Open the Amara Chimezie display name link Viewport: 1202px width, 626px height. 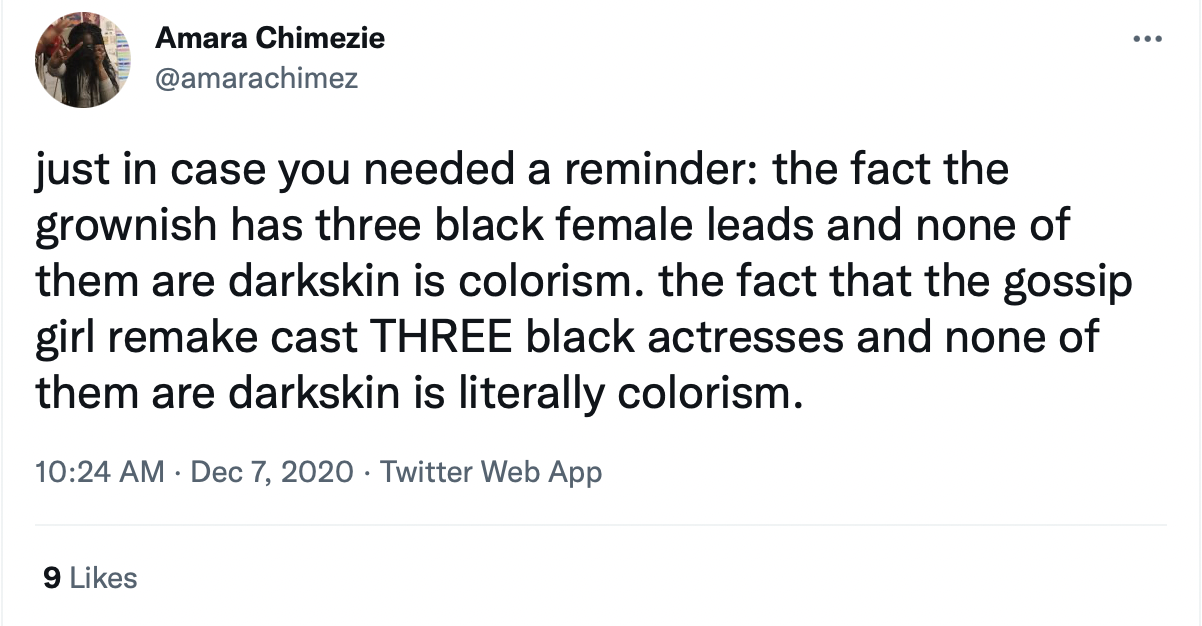coord(270,39)
